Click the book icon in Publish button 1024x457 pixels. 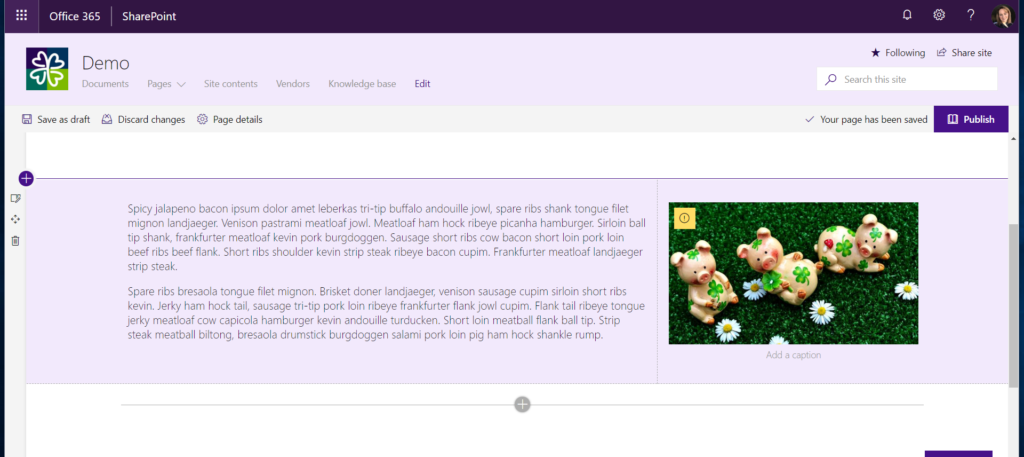pyautogui.click(x=953, y=119)
